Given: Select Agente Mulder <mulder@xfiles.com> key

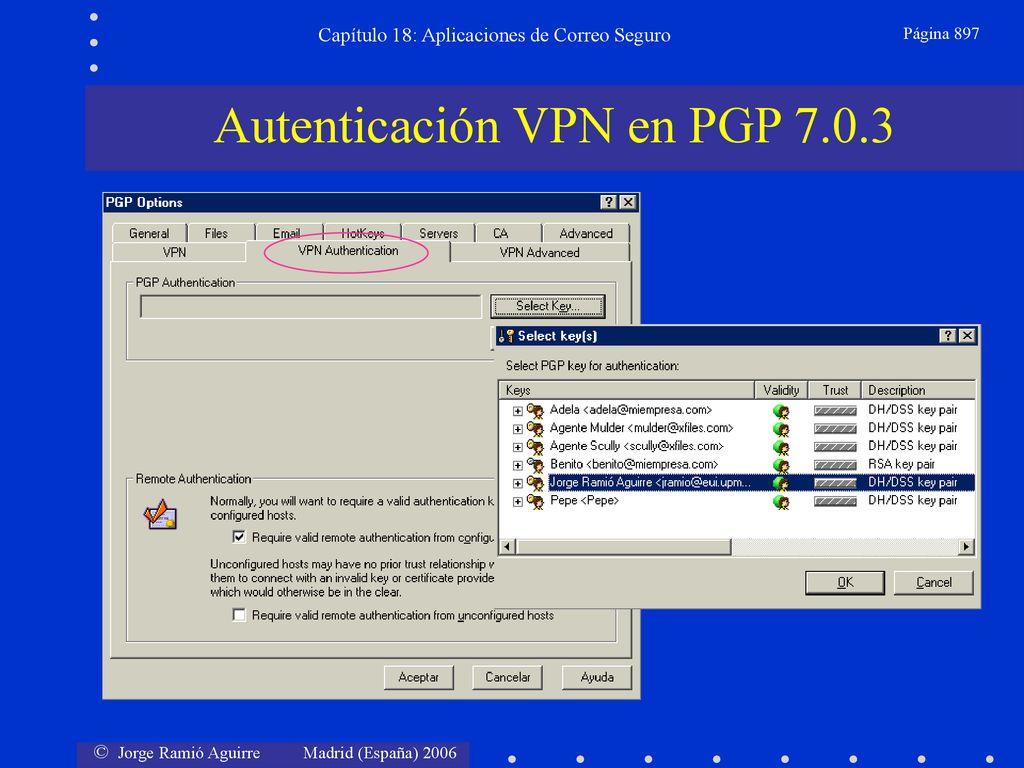Looking at the screenshot, I should [x=641, y=428].
